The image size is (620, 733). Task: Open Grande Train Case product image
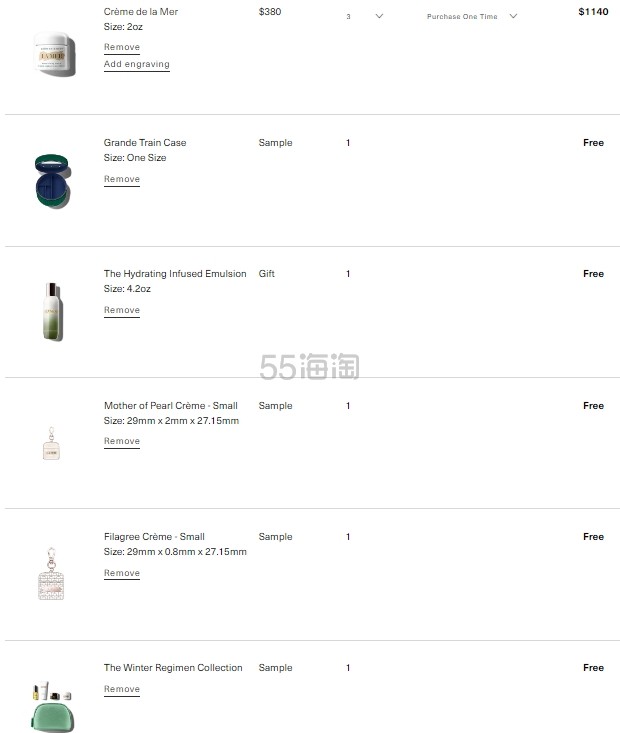[52, 181]
